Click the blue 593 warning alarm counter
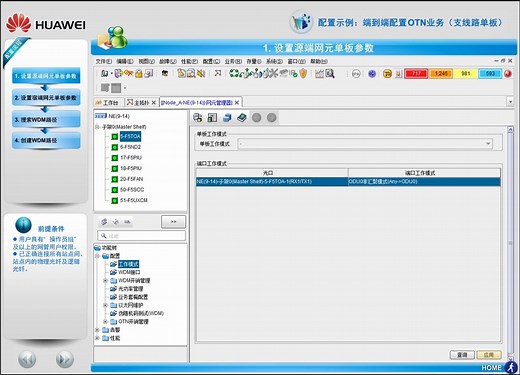 (x=490, y=74)
